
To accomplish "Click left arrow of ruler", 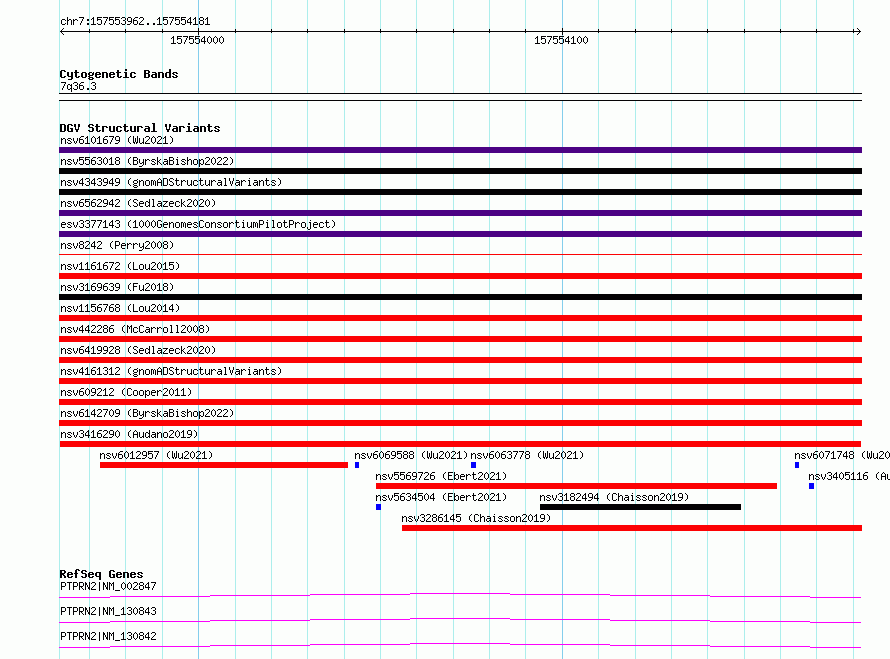I will click(62, 31).
